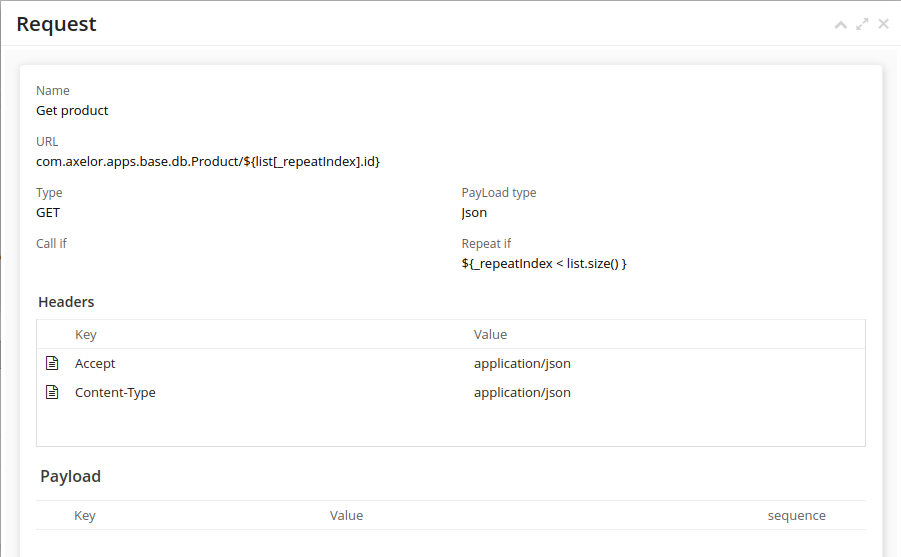Sort Headers table by Value column

[x=490, y=335]
